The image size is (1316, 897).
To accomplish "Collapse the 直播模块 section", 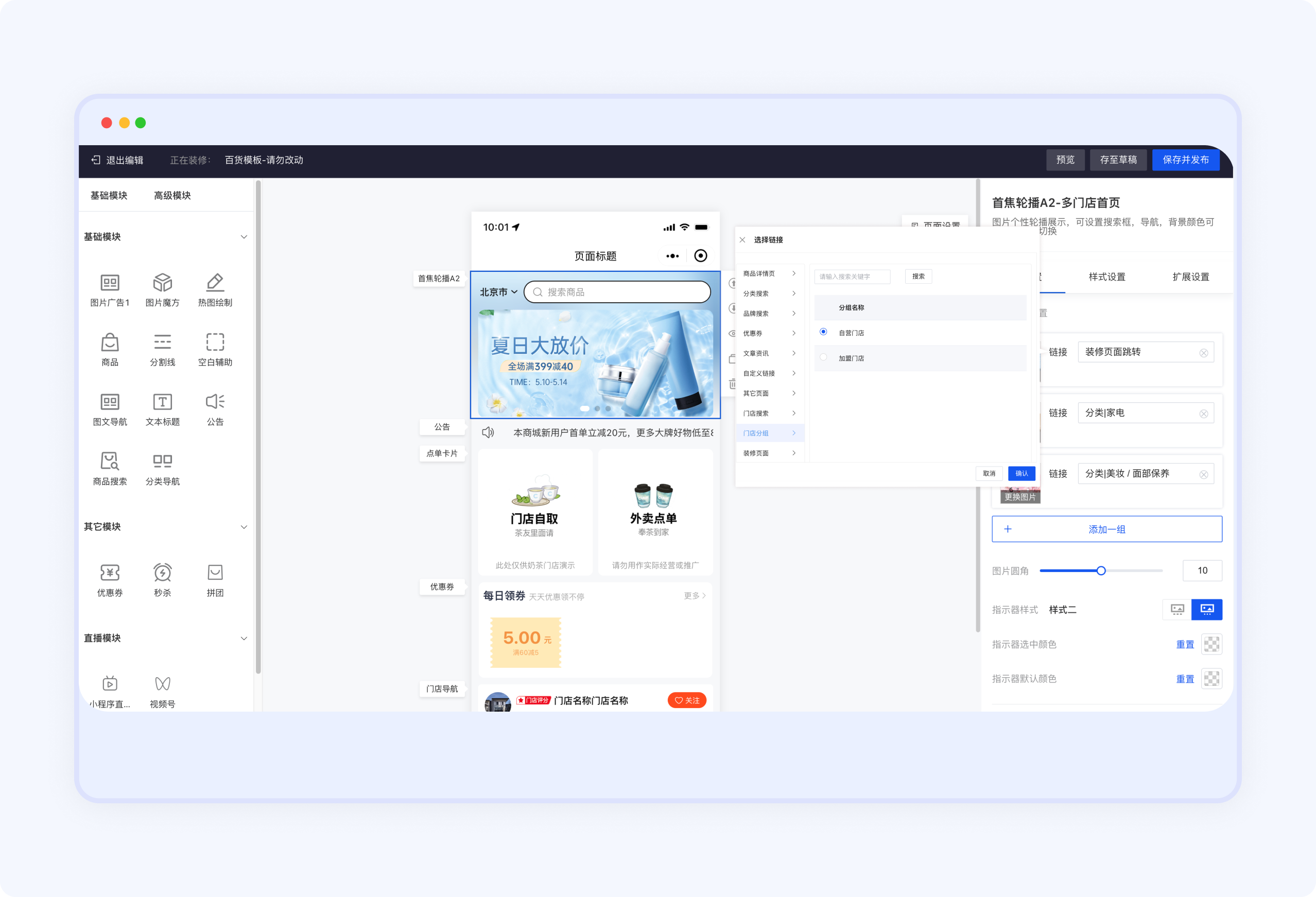I will (x=244, y=638).
